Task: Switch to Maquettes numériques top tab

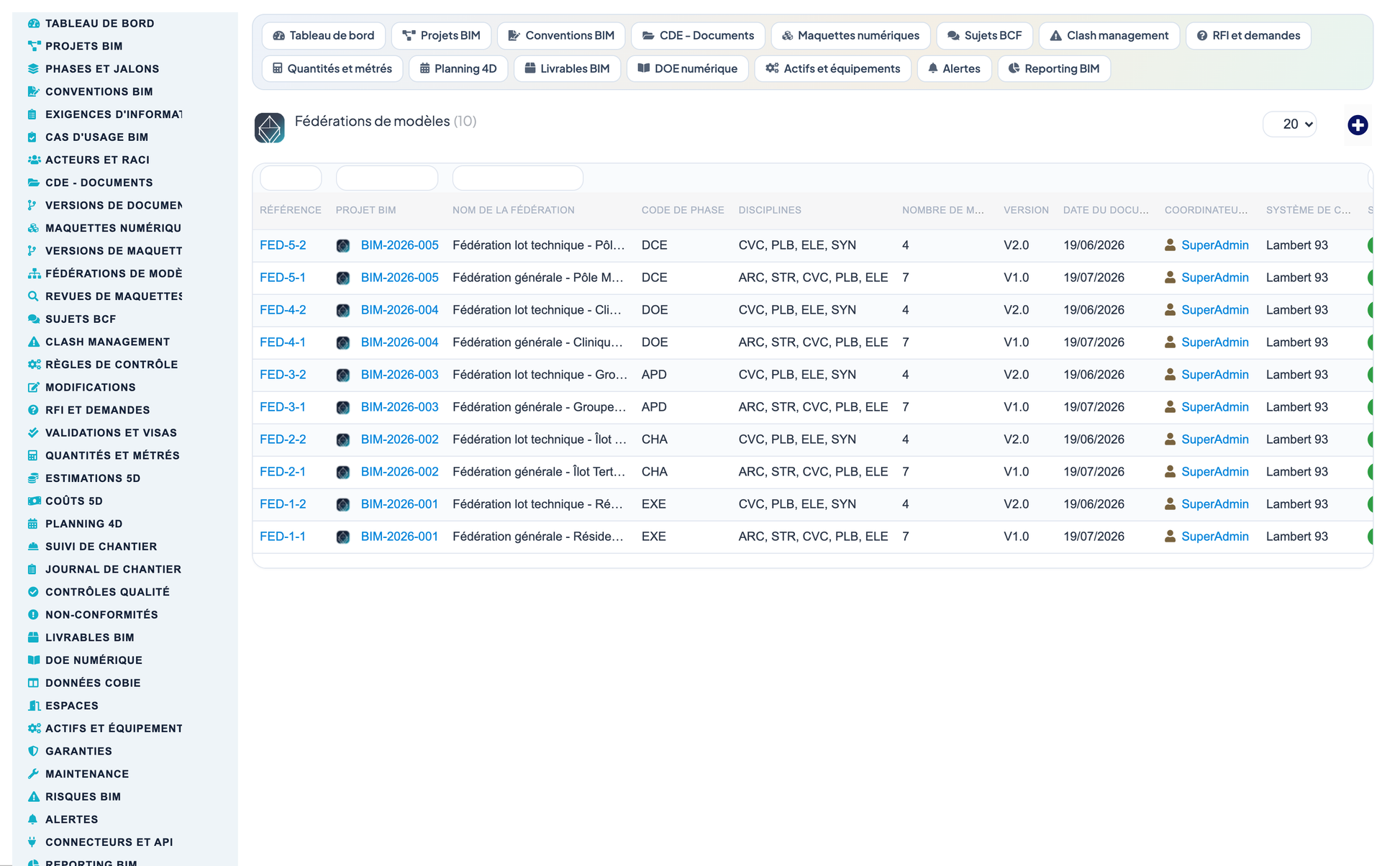Action: 850,35
